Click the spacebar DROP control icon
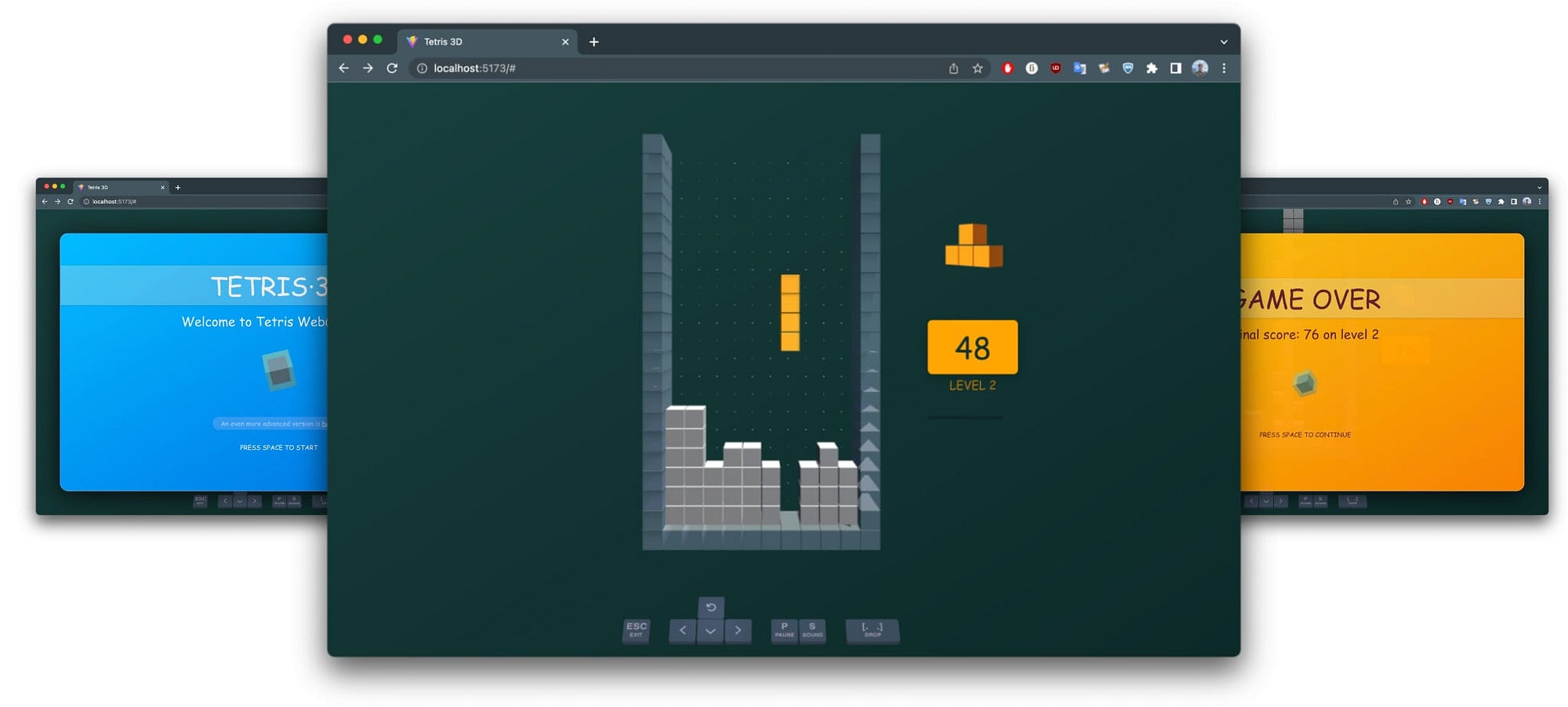Viewport: 1568px width, 707px height. (x=872, y=630)
